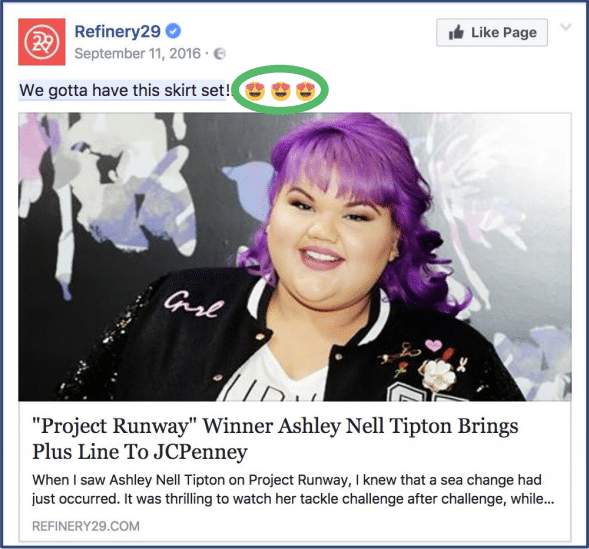Visit the REFINERY29.COM source link

86,526
